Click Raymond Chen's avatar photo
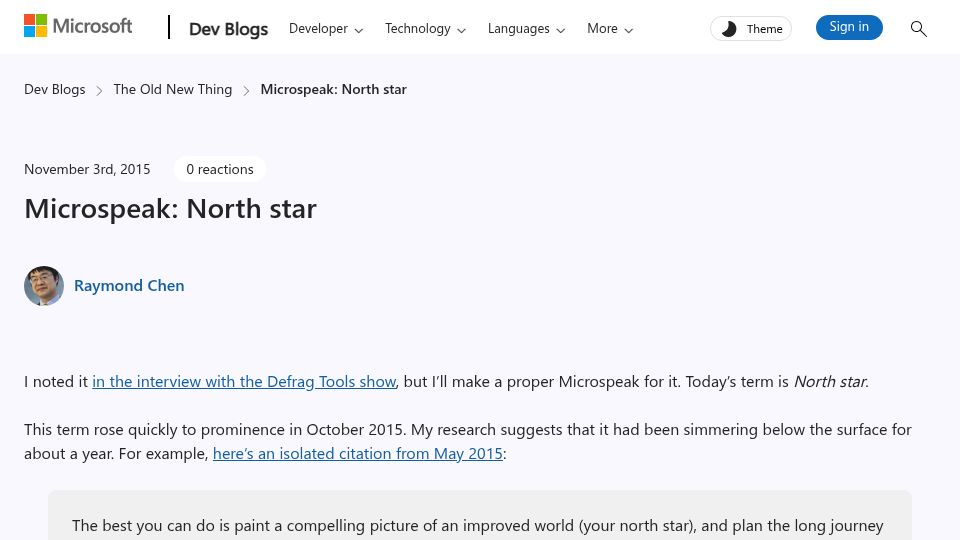 [44, 286]
